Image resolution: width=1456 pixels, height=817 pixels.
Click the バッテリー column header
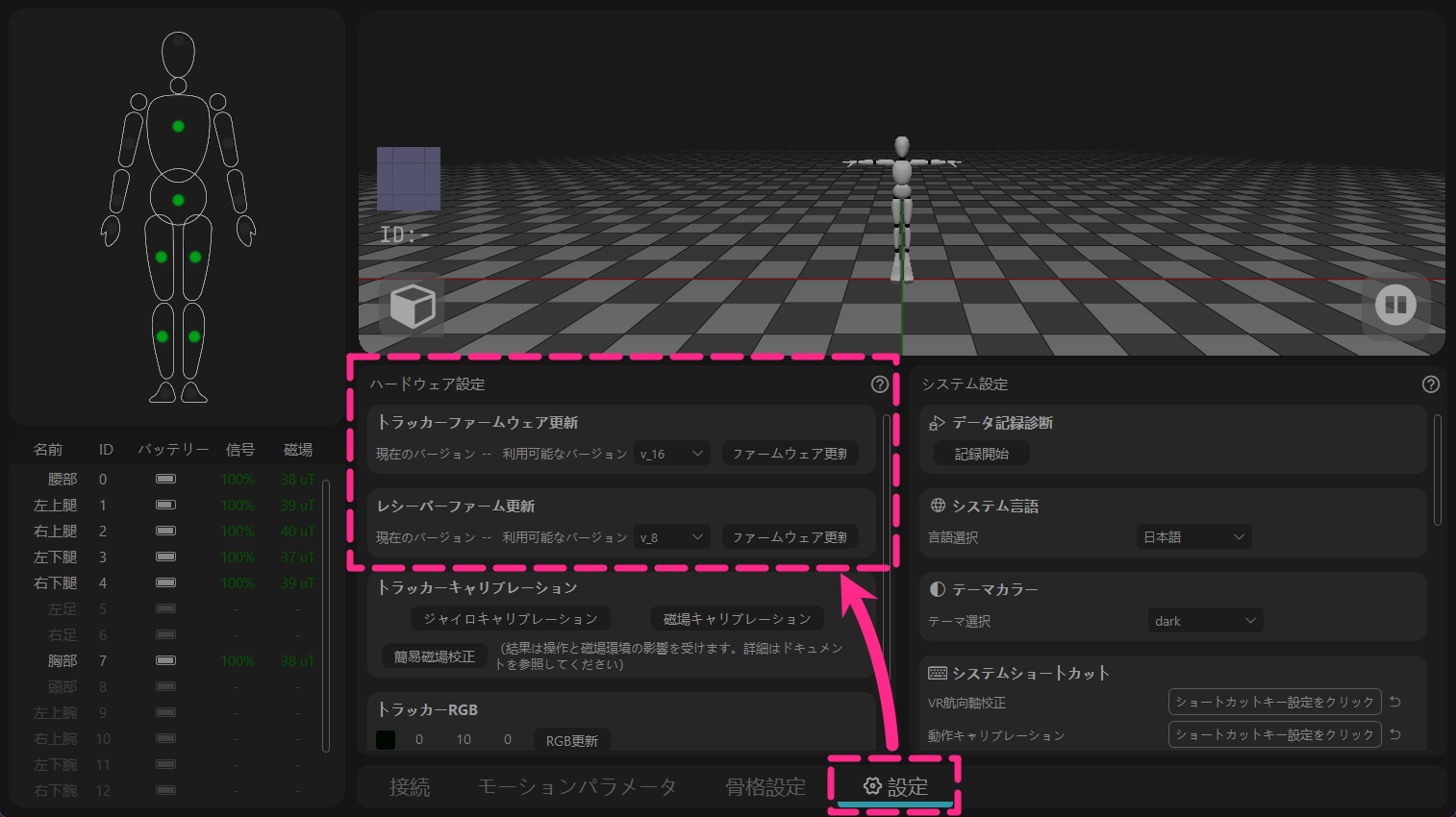(x=173, y=450)
